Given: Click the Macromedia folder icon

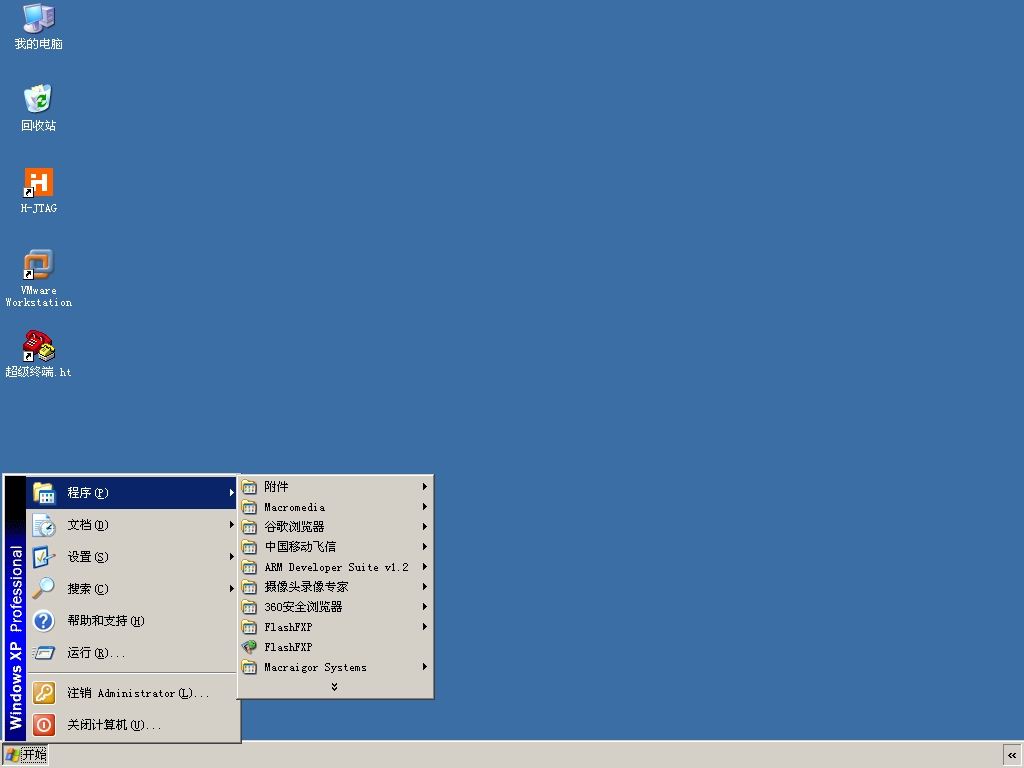Looking at the screenshot, I should tap(249, 507).
